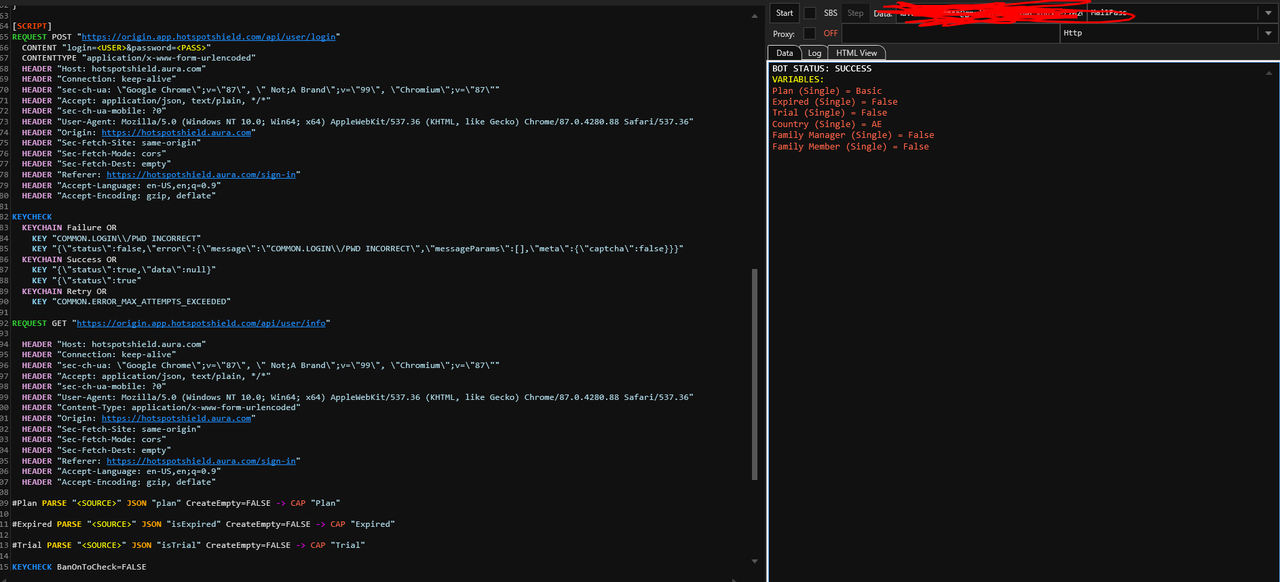Click the COMMON.ERROR_MAX_ATTEMPTS_EXCEEDED key line
Screen dimensions: 1280x582
click(x=131, y=301)
